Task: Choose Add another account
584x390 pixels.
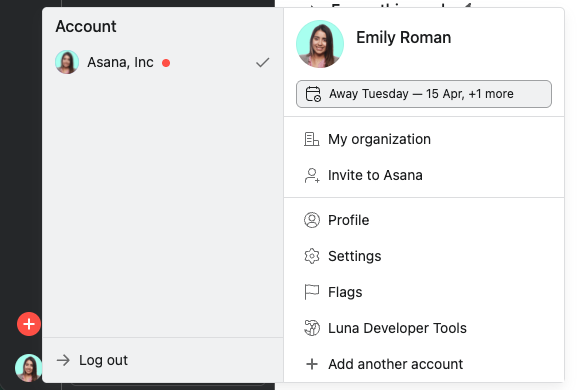Action: click(x=424, y=364)
